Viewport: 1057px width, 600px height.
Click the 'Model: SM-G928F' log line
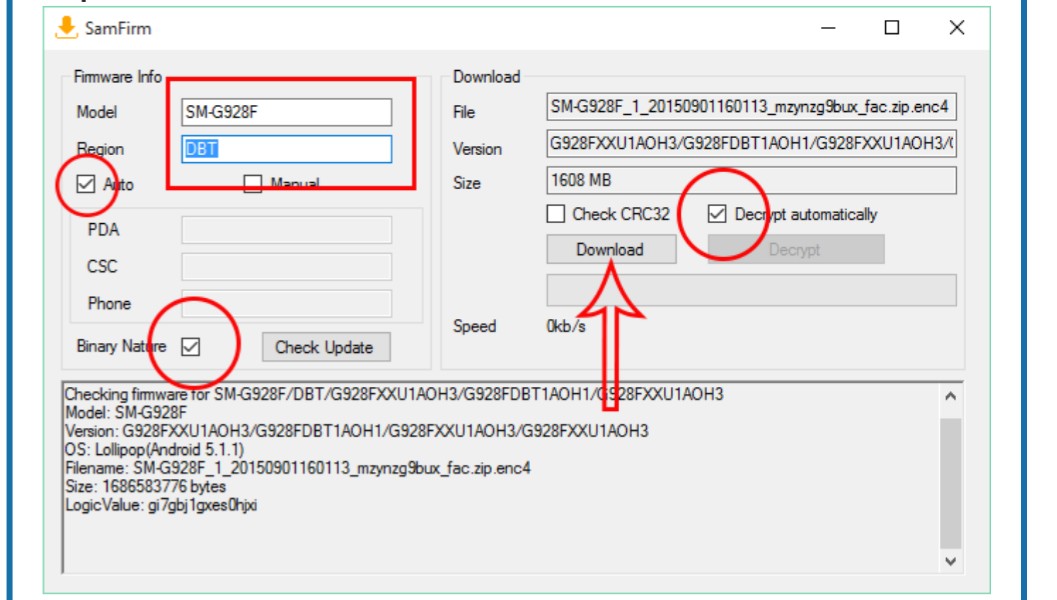[125, 413]
